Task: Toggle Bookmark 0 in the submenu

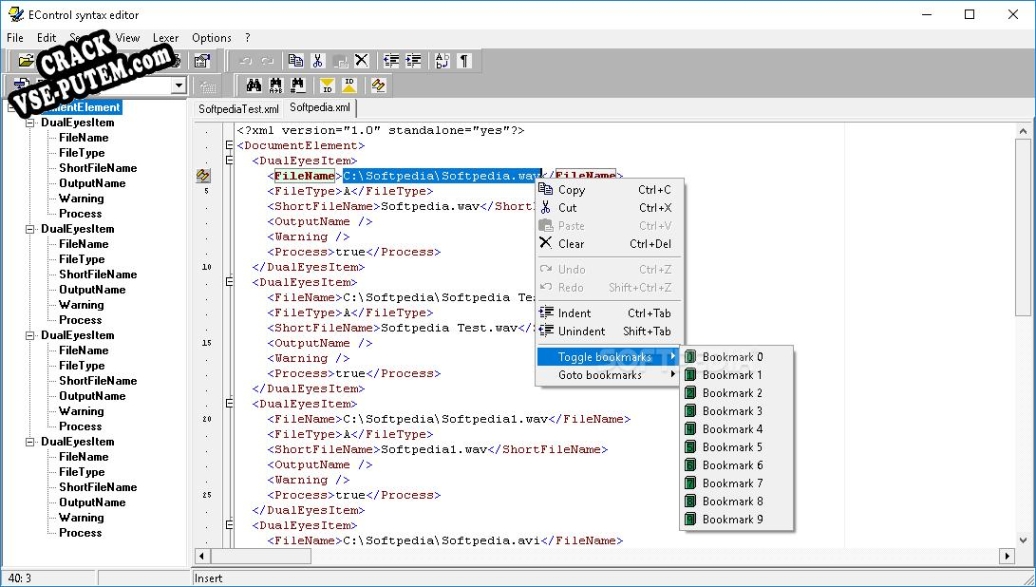Action: [736, 357]
